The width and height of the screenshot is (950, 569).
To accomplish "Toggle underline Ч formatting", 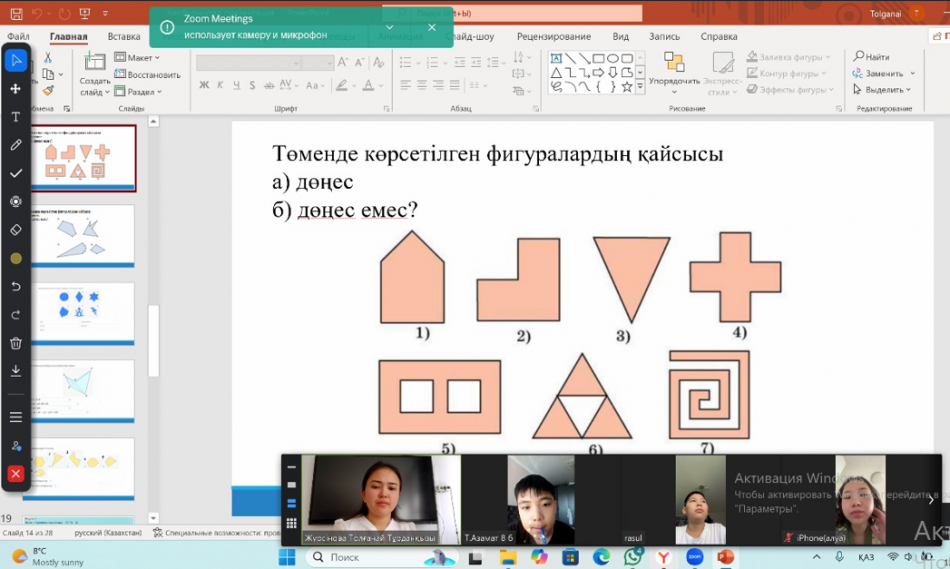I will (236, 85).
